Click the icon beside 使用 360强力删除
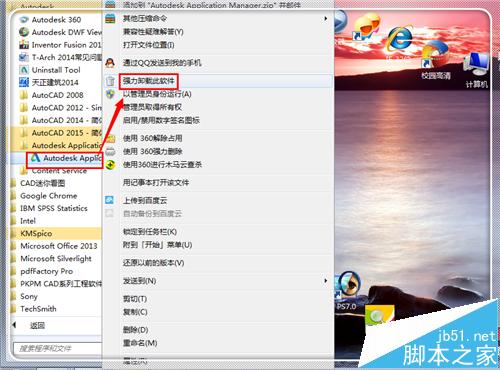 tap(110, 151)
